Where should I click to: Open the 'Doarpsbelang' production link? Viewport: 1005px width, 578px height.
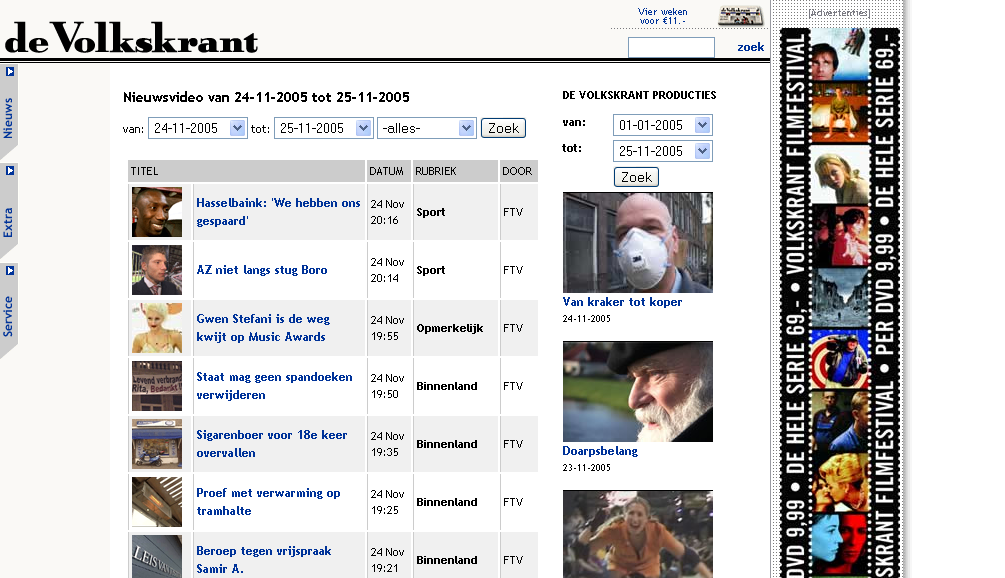click(600, 451)
